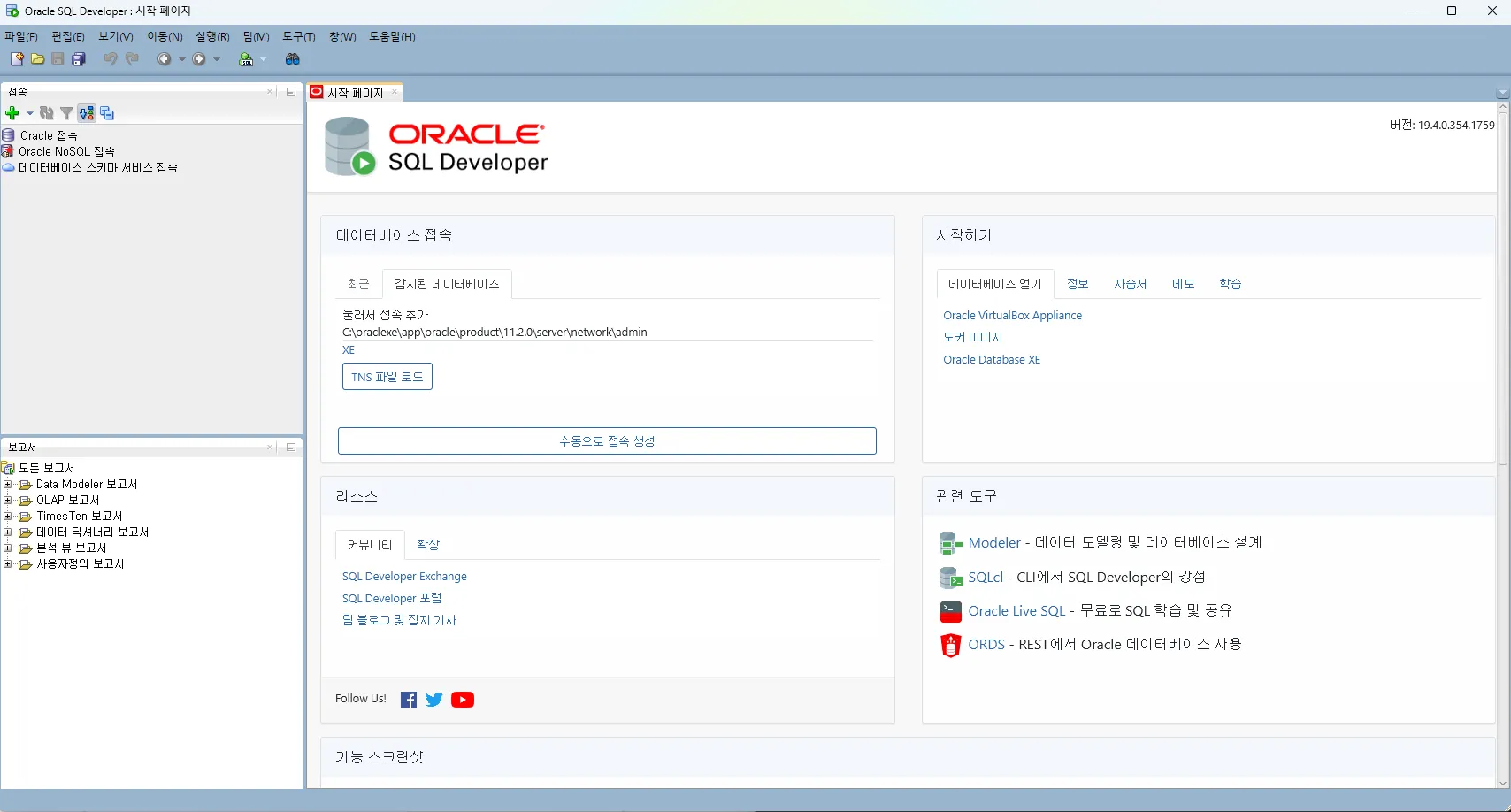Click the New file toolbar icon

(x=17, y=59)
